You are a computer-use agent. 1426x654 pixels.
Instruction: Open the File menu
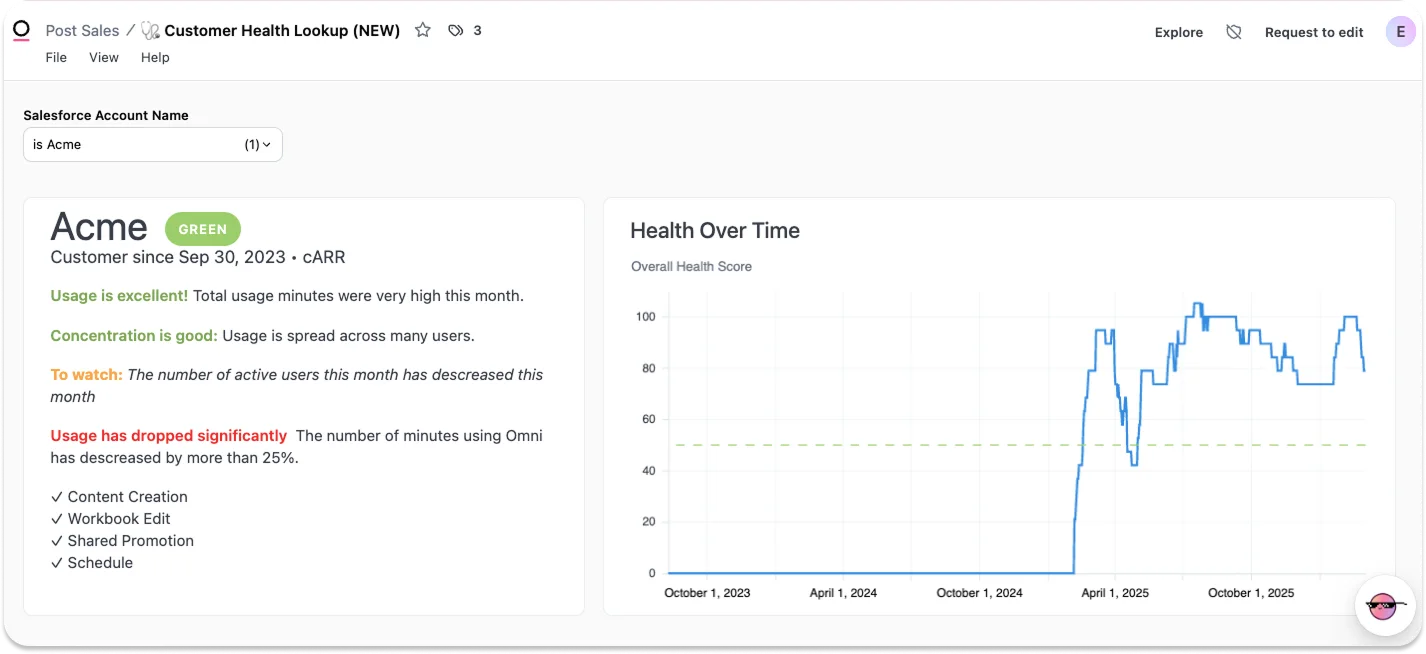pos(56,57)
